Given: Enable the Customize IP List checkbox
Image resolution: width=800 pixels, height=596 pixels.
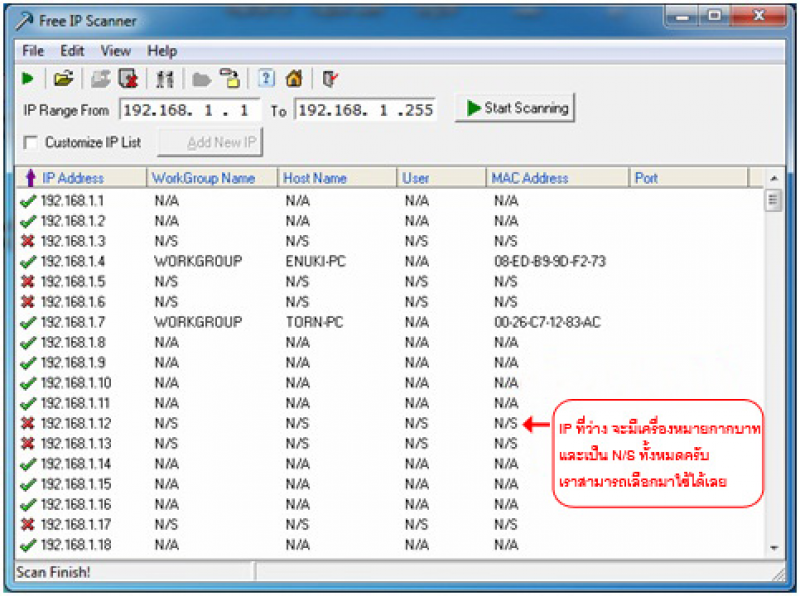Looking at the screenshot, I should pyautogui.click(x=31, y=142).
